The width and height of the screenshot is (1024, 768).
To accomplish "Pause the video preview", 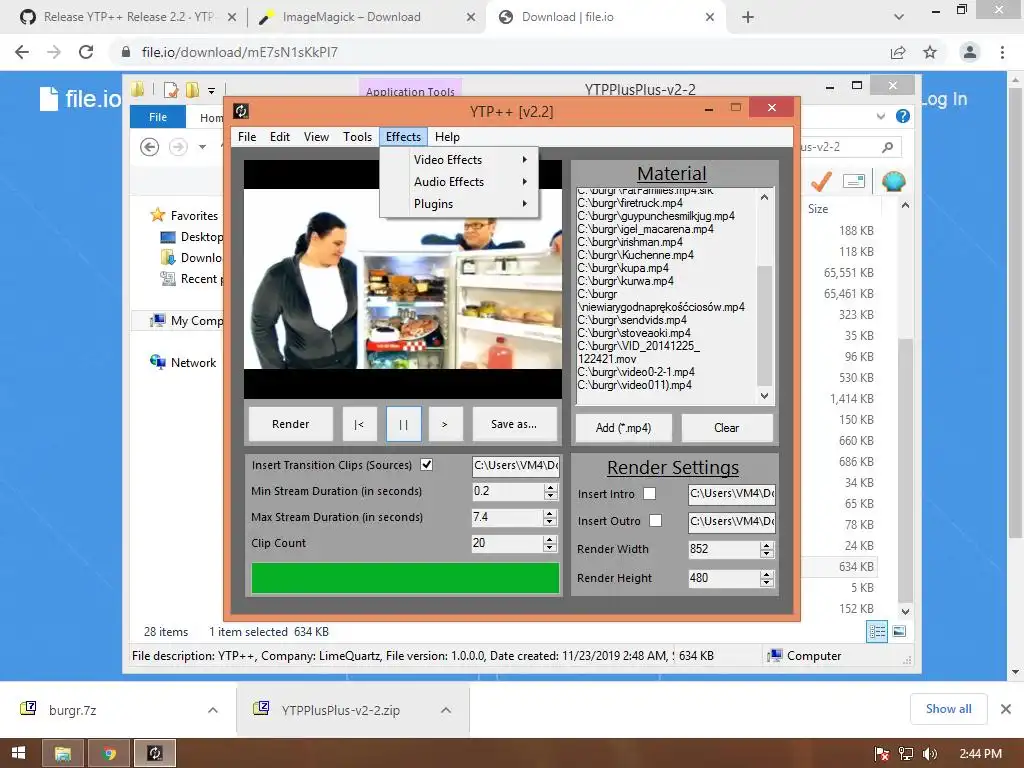I will click(x=404, y=424).
